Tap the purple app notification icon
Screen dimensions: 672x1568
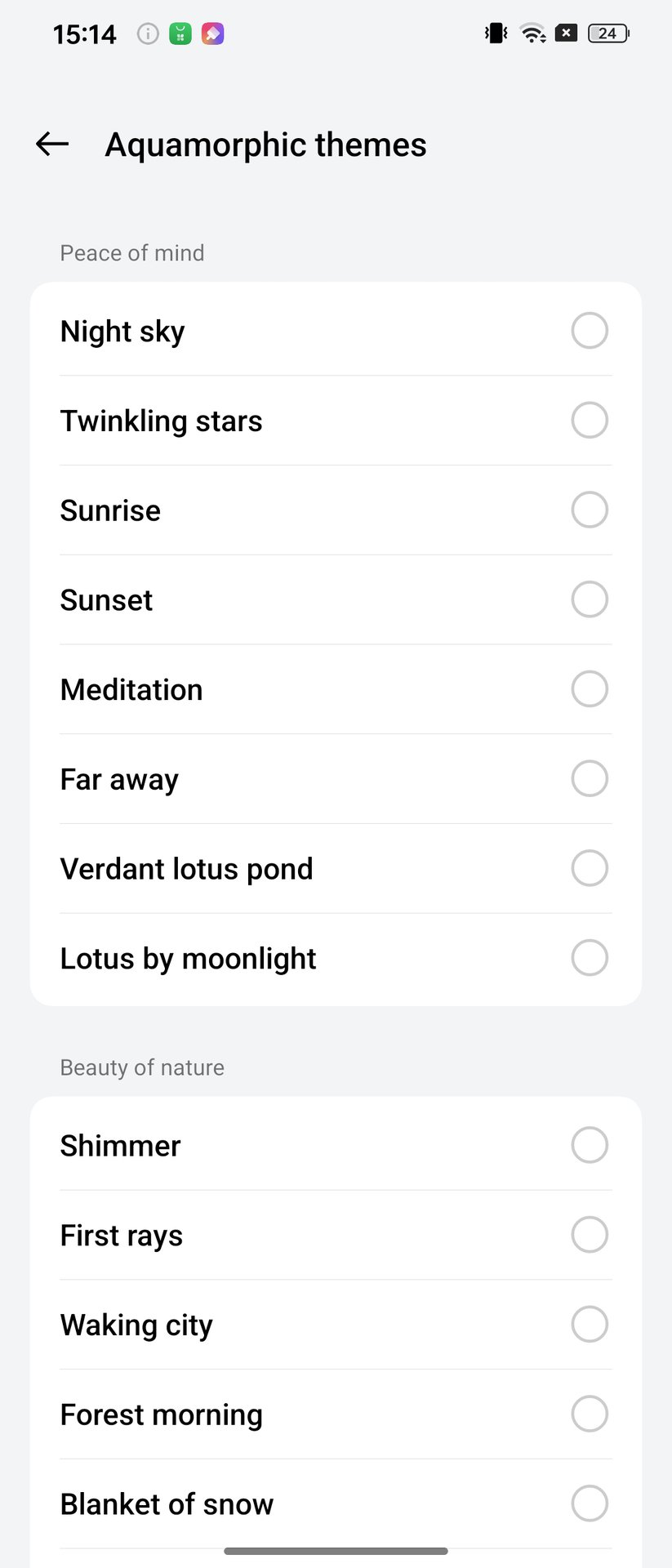tap(213, 33)
